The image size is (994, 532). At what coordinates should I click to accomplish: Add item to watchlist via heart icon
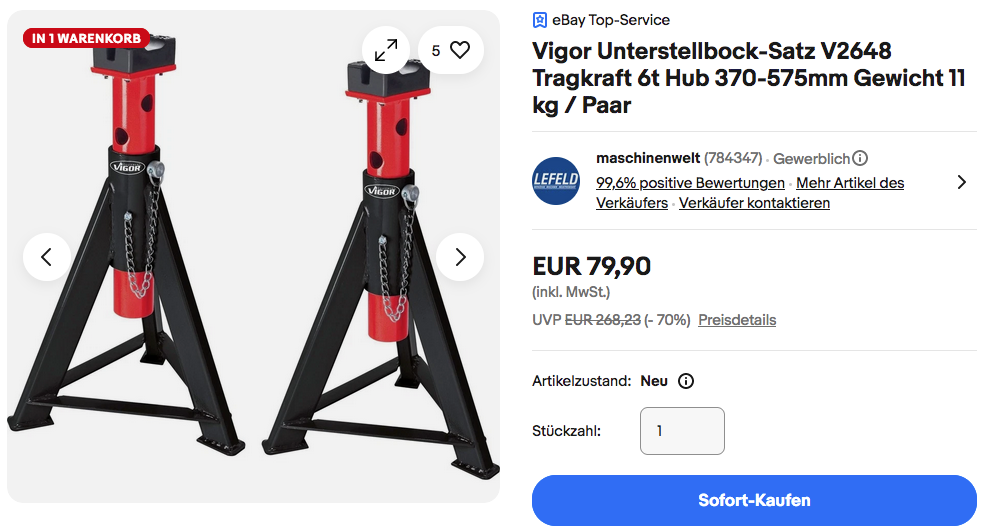451,50
